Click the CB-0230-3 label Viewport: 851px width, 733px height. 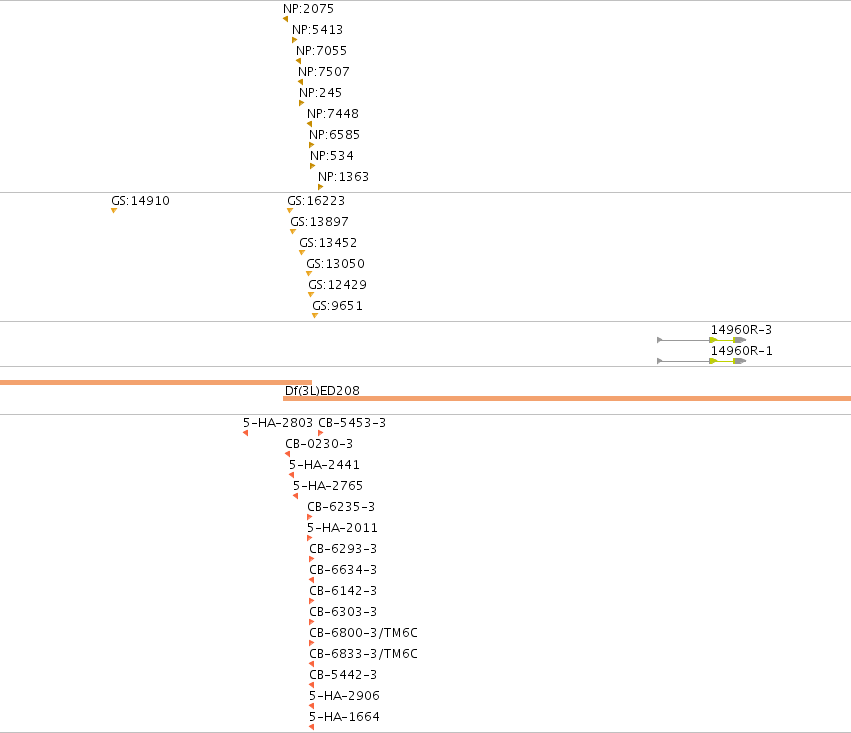click(x=319, y=444)
